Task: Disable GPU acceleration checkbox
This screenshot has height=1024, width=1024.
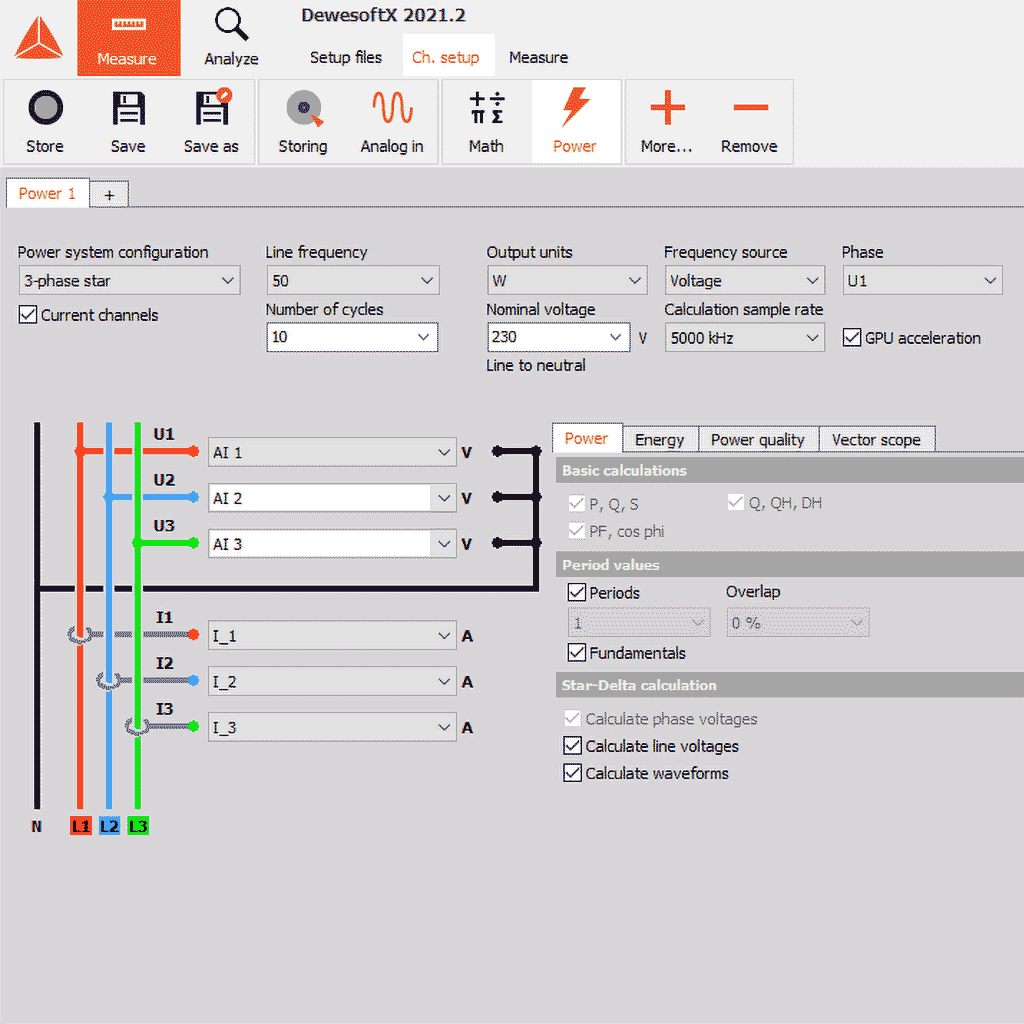Action: [x=852, y=338]
